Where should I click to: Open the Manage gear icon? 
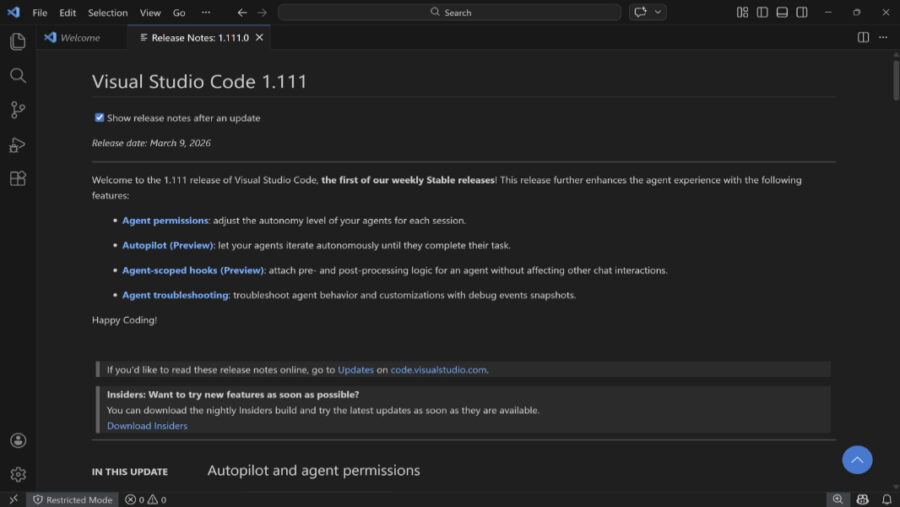point(18,474)
